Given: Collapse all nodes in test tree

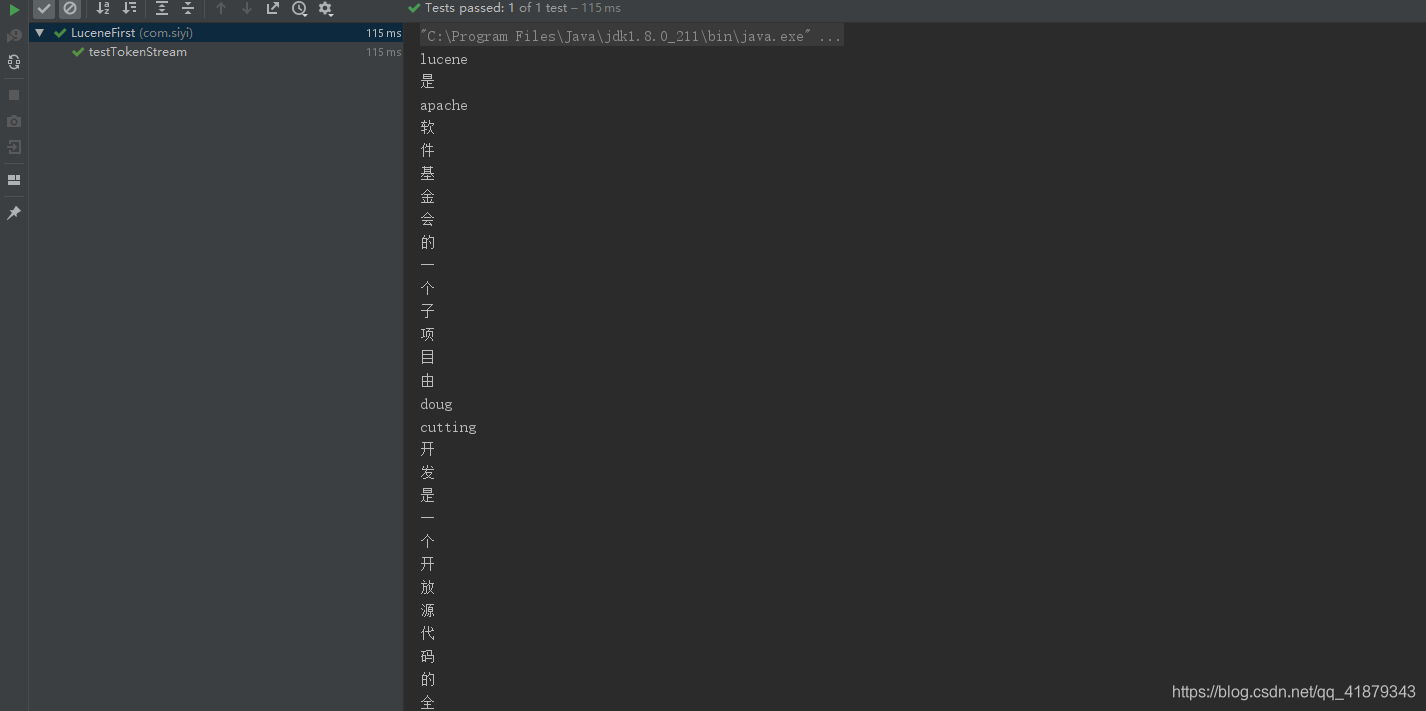Looking at the screenshot, I should [188, 9].
